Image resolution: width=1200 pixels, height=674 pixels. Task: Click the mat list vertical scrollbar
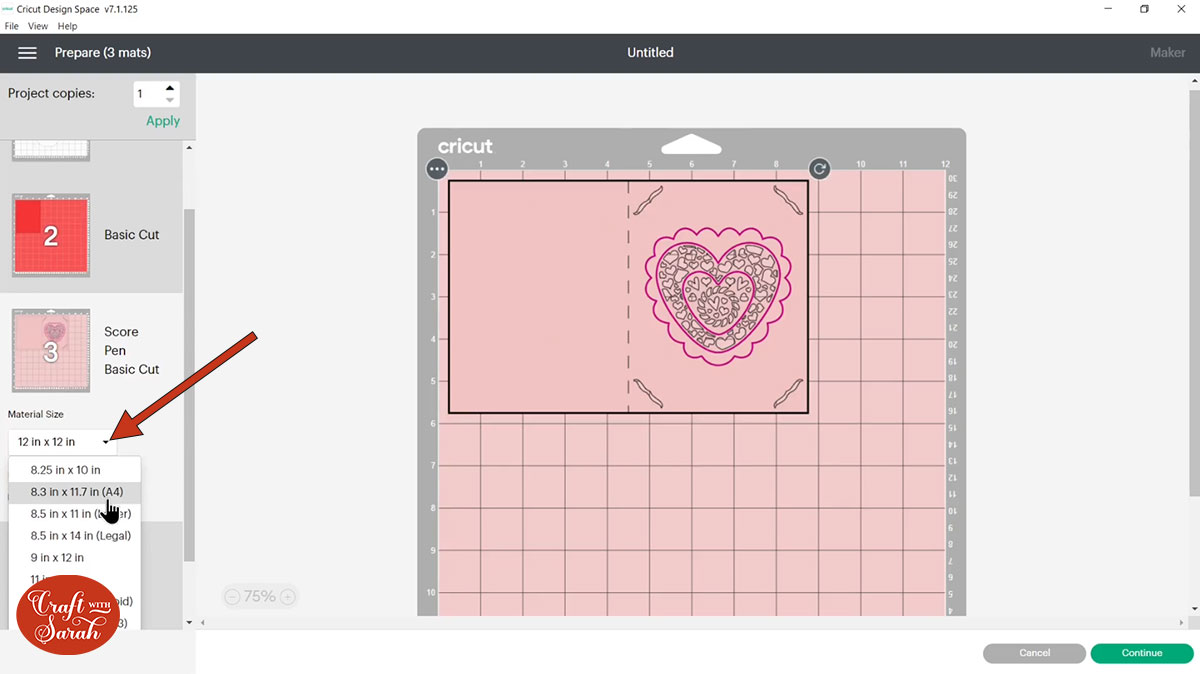[190, 385]
